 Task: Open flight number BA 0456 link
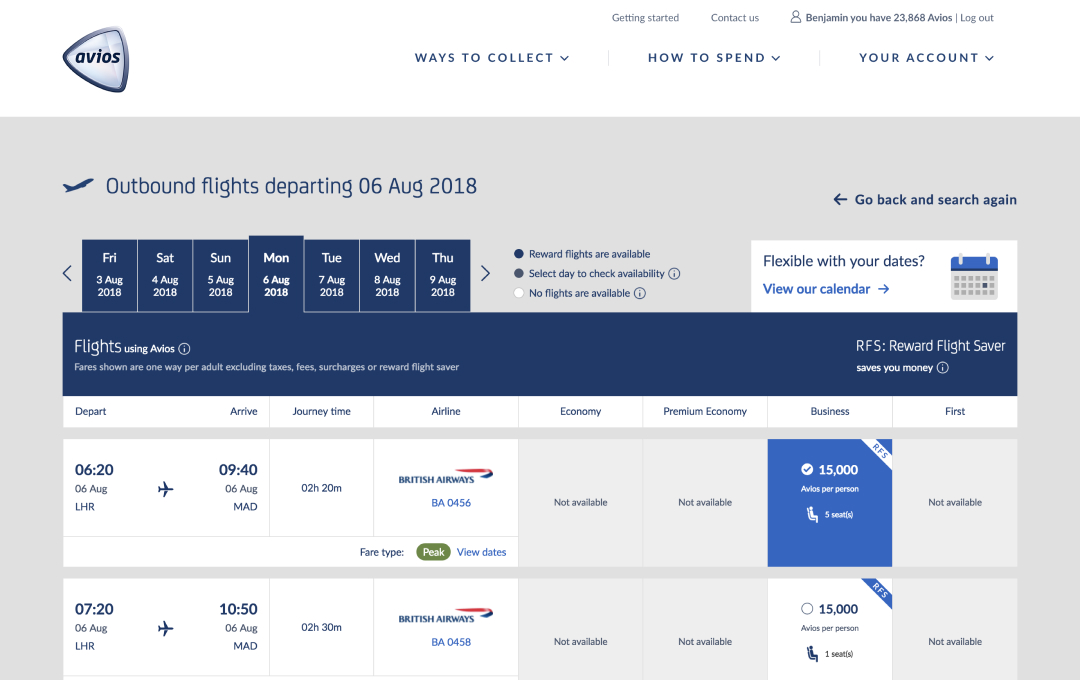[x=451, y=503]
